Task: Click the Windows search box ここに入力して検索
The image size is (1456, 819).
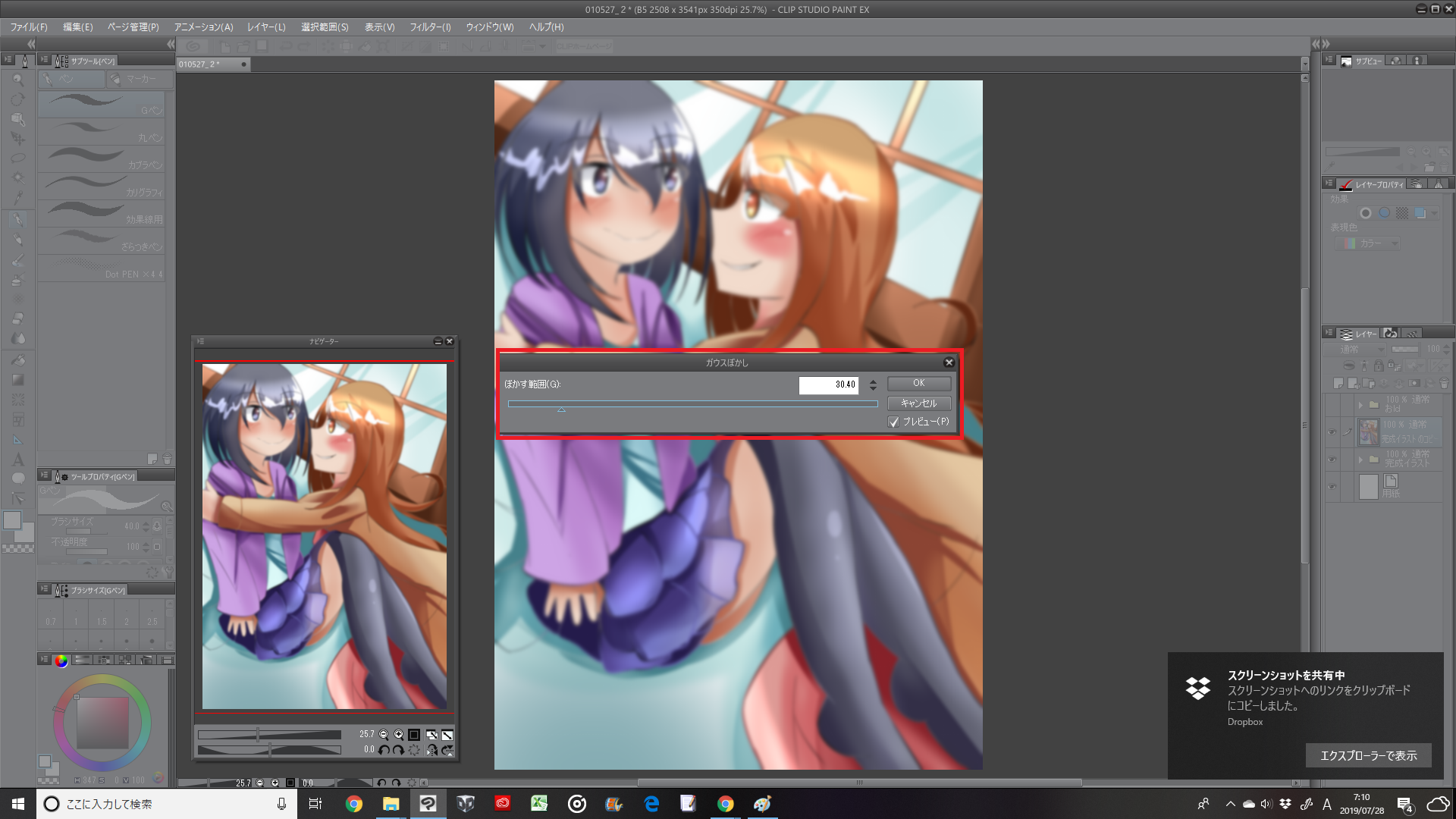Action: click(167, 804)
